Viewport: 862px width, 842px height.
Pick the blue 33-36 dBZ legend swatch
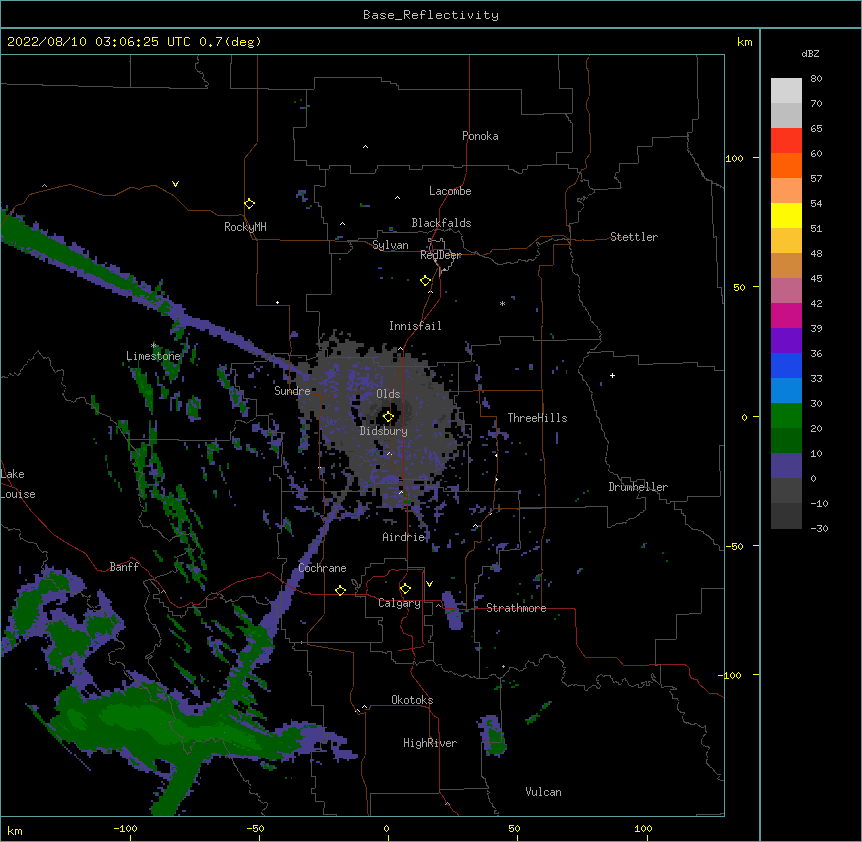tap(786, 366)
